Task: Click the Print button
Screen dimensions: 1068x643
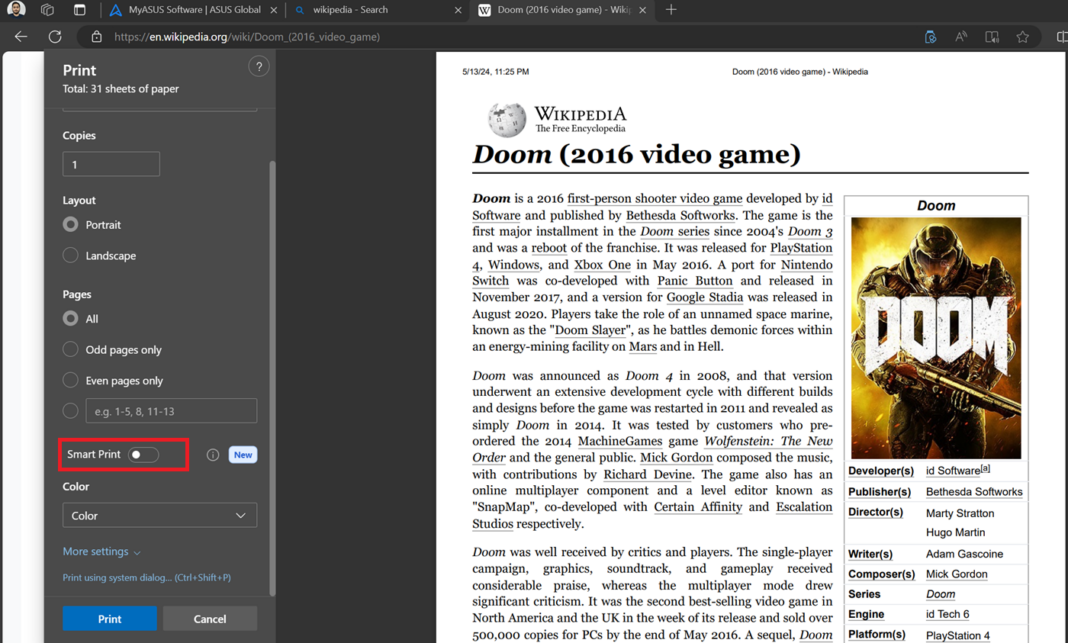Action: [109, 618]
